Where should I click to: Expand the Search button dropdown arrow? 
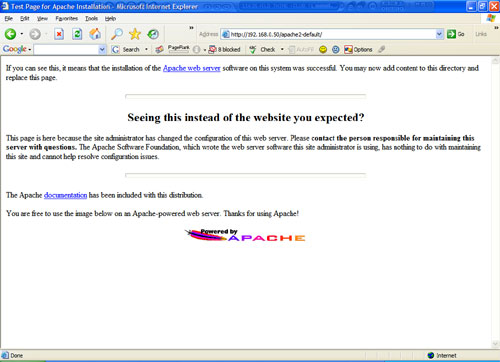click(146, 50)
